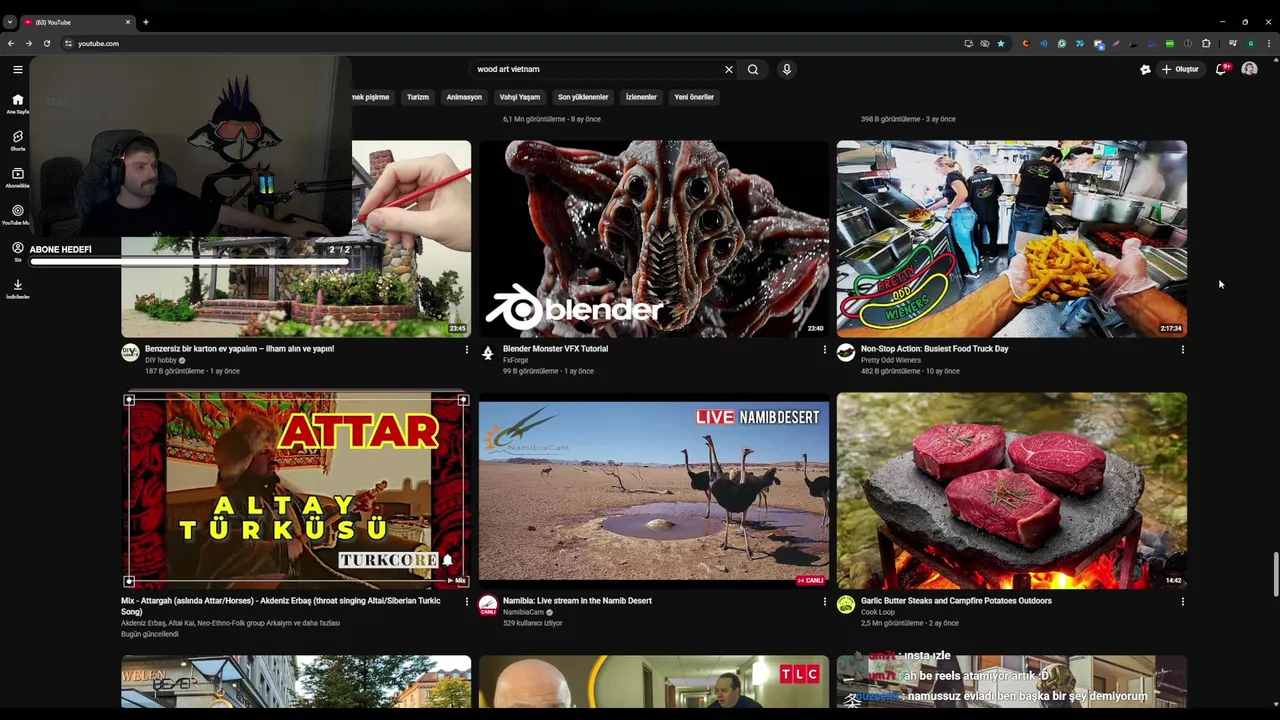1280x720 pixels.
Task: Click the page vertical scrollbar thumb
Action: coord(1275,574)
